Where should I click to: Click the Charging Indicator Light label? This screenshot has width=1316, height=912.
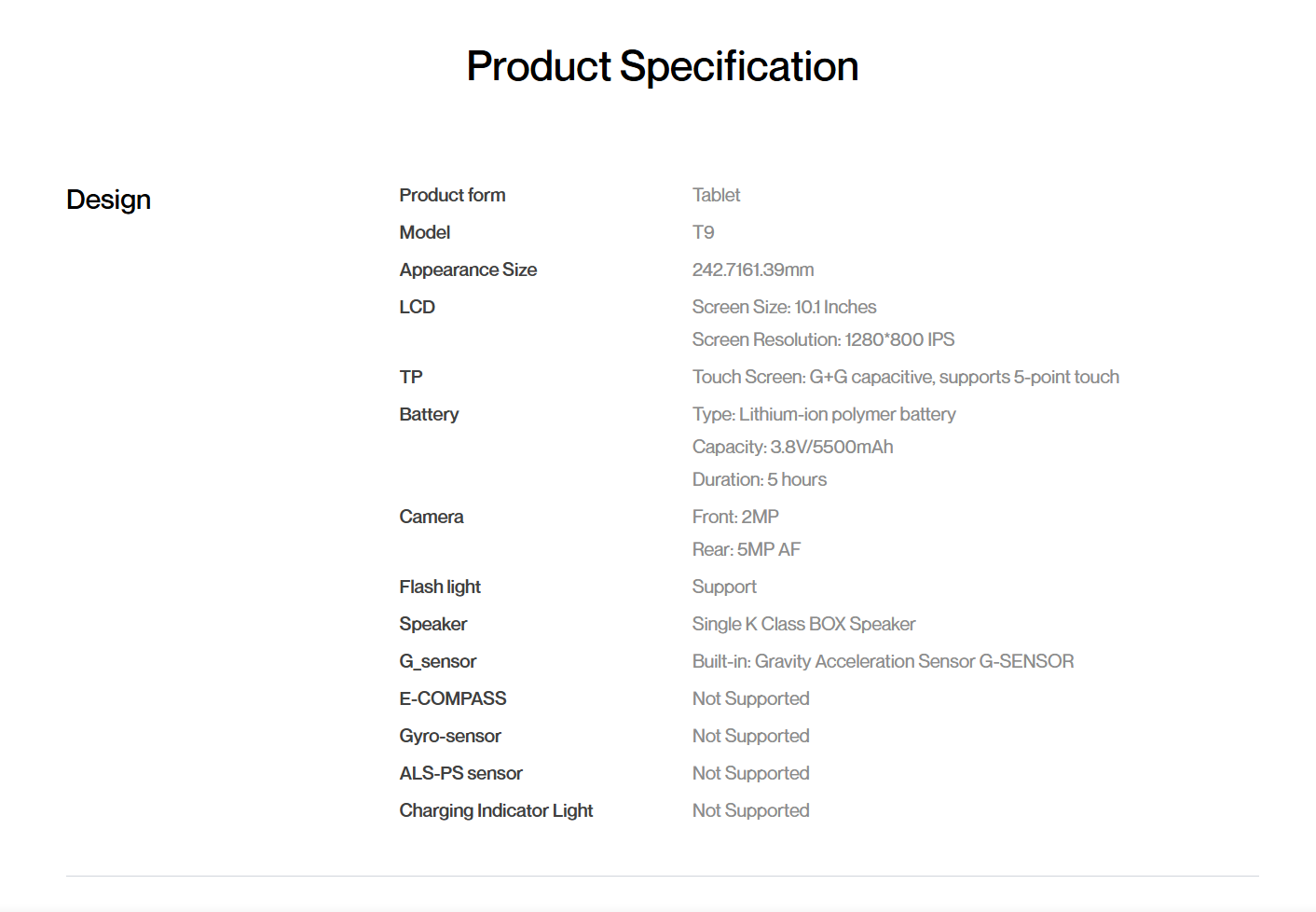(x=496, y=810)
